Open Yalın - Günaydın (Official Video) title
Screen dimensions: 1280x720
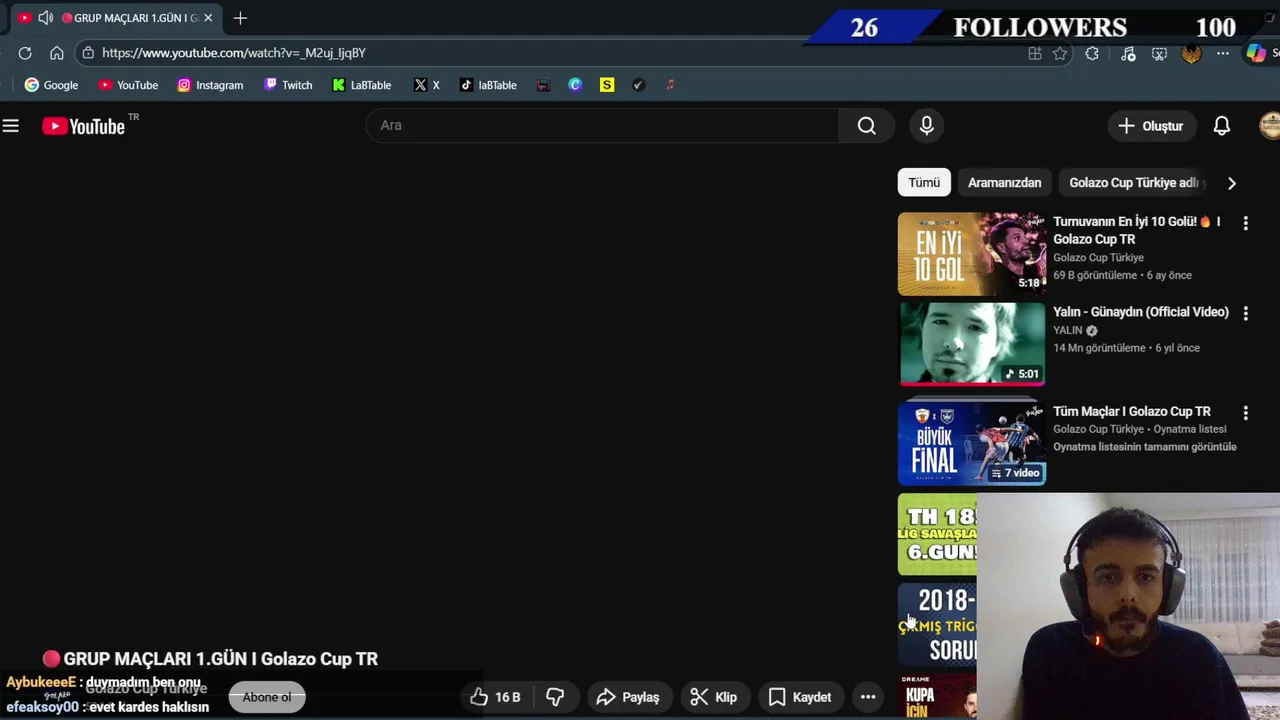1141,312
